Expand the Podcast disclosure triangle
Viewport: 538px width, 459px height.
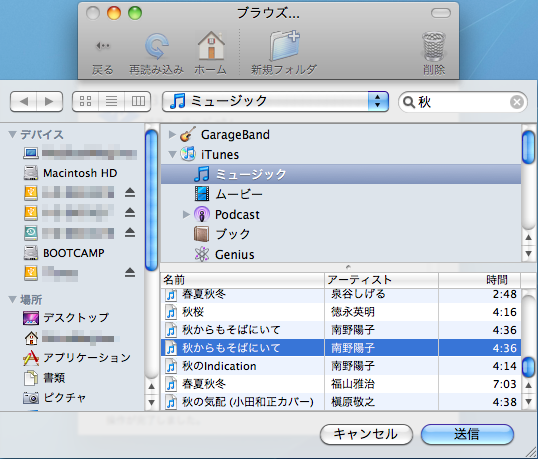pyautogui.click(x=186, y=215)
